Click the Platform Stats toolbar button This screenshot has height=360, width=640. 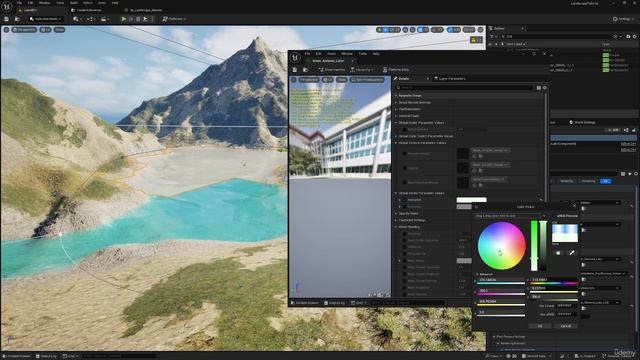(x=396, y=70)
